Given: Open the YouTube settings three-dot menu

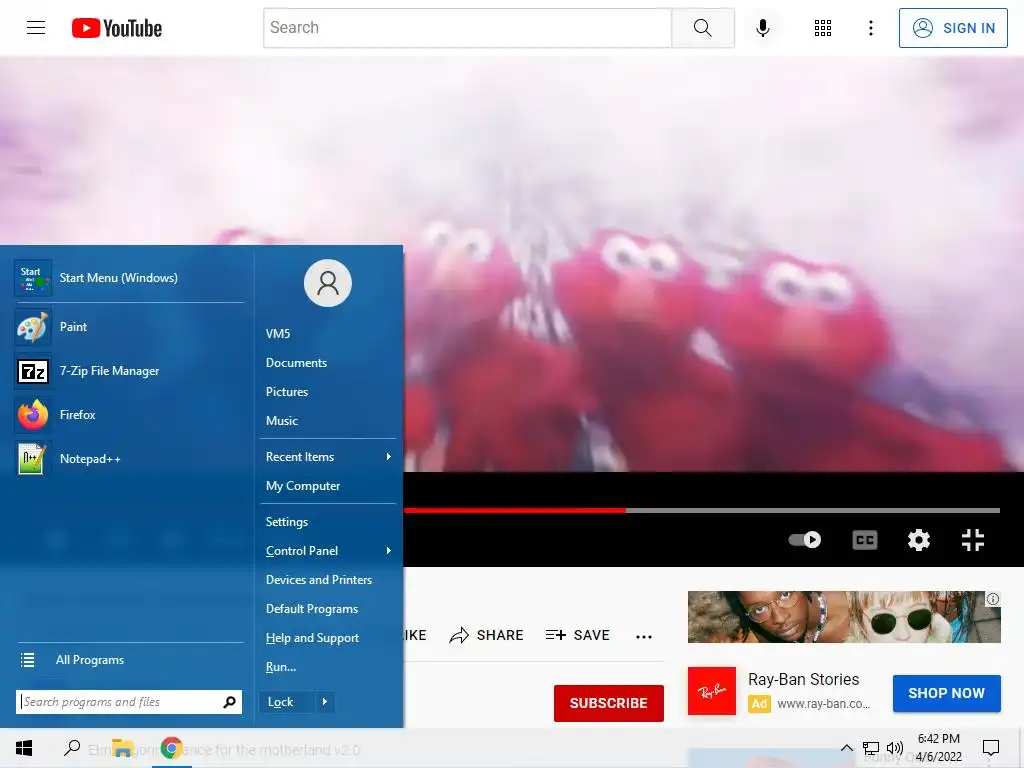Looking at the screenshot, I should point(871,27).
